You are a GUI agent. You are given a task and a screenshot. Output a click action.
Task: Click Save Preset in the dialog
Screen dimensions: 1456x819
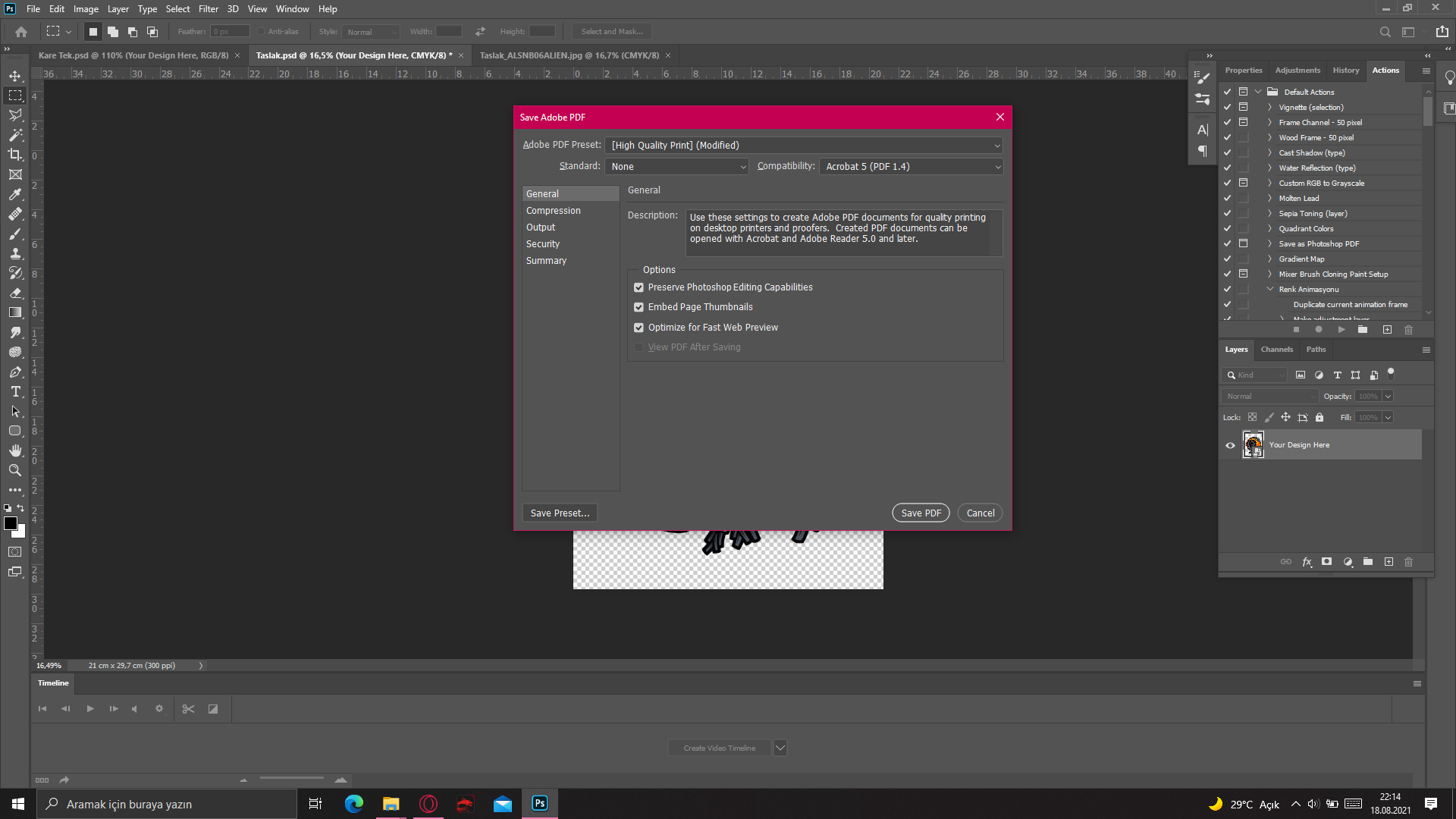[x=559, y=513]
